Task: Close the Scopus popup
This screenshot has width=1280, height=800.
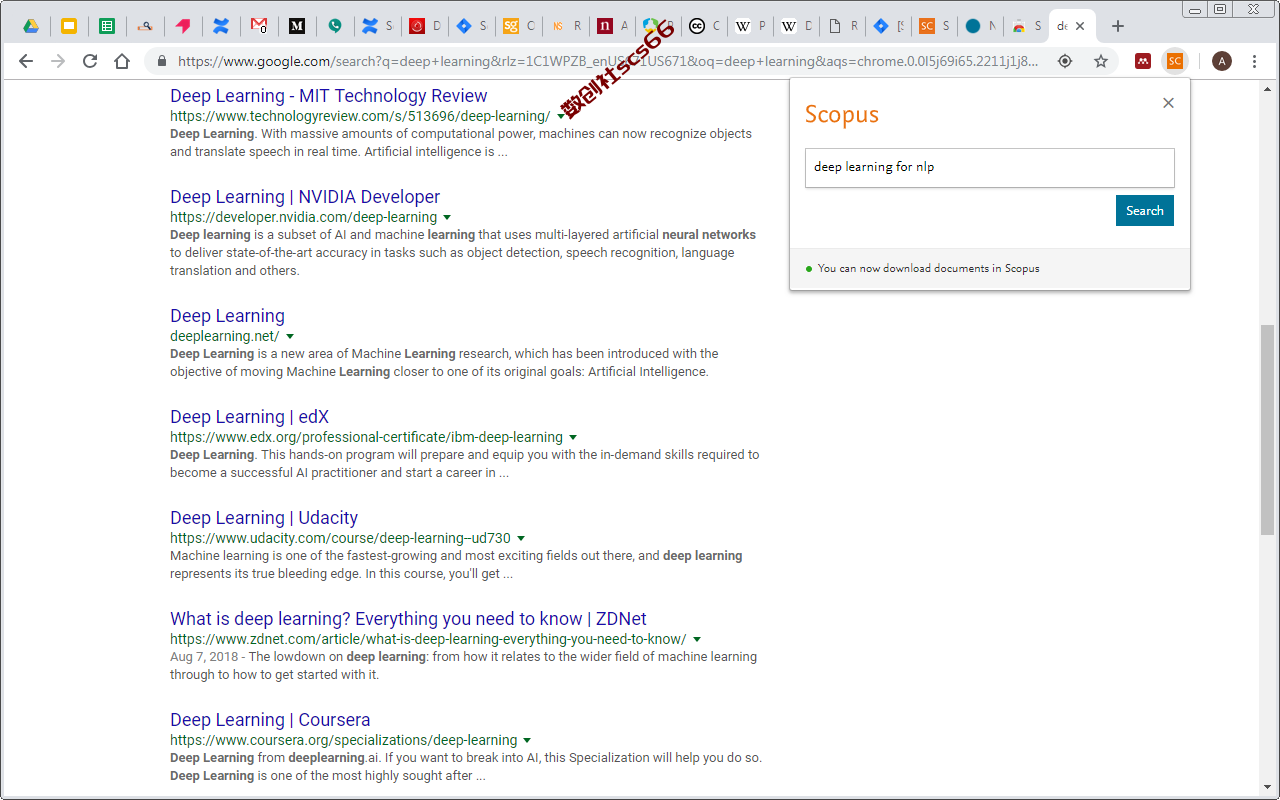Action: 1168,103
